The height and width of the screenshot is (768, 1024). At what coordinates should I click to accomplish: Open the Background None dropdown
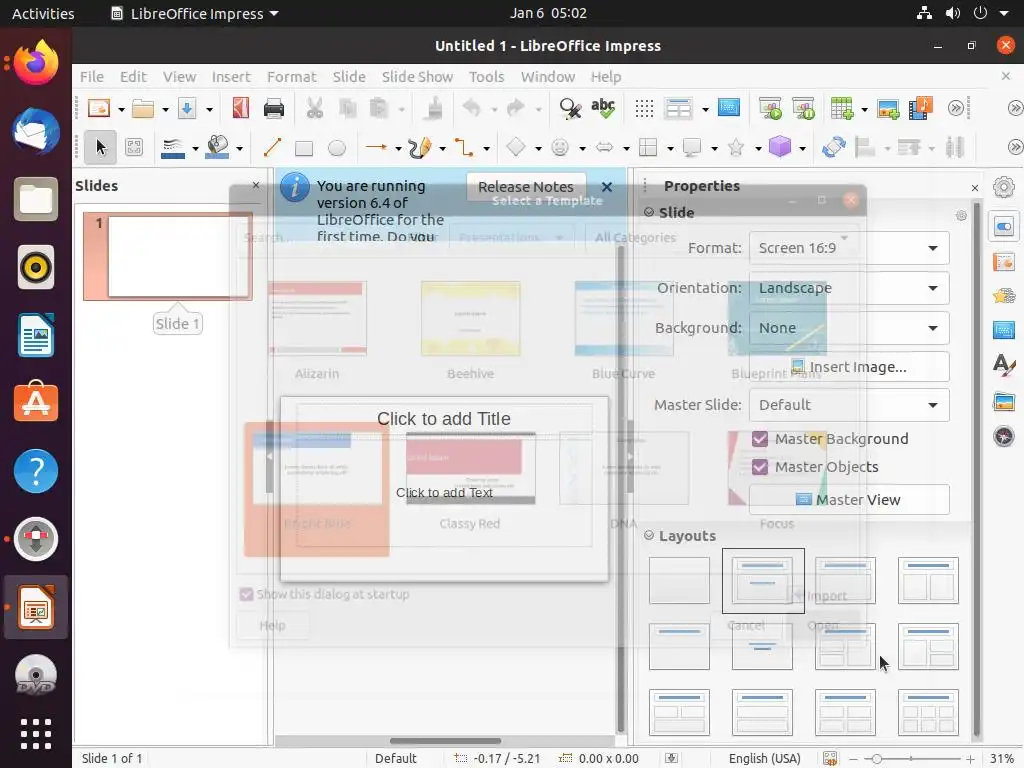[x=849, y=328]
